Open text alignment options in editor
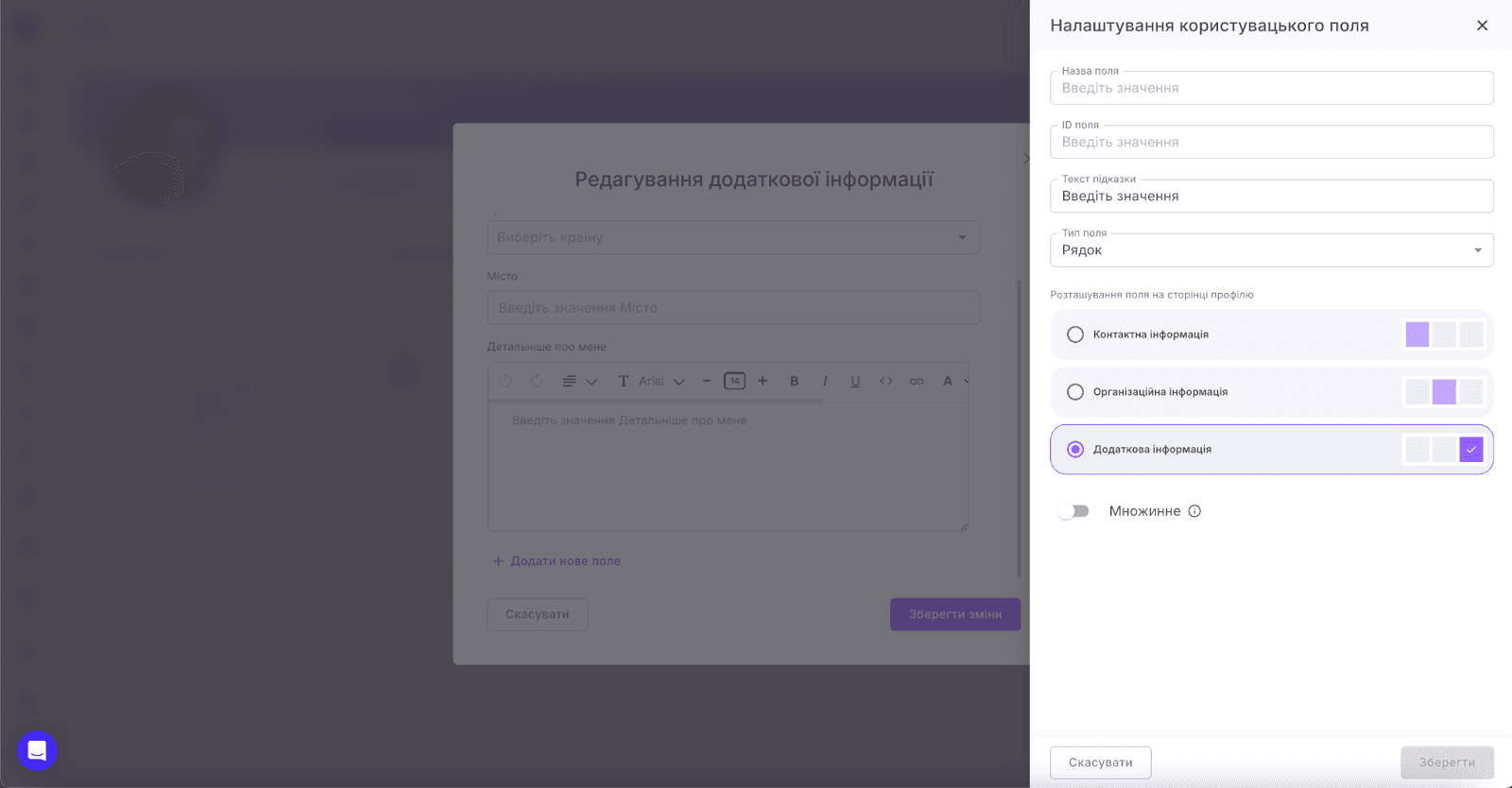Screen dimensions: 1512x788 [579, 381]
